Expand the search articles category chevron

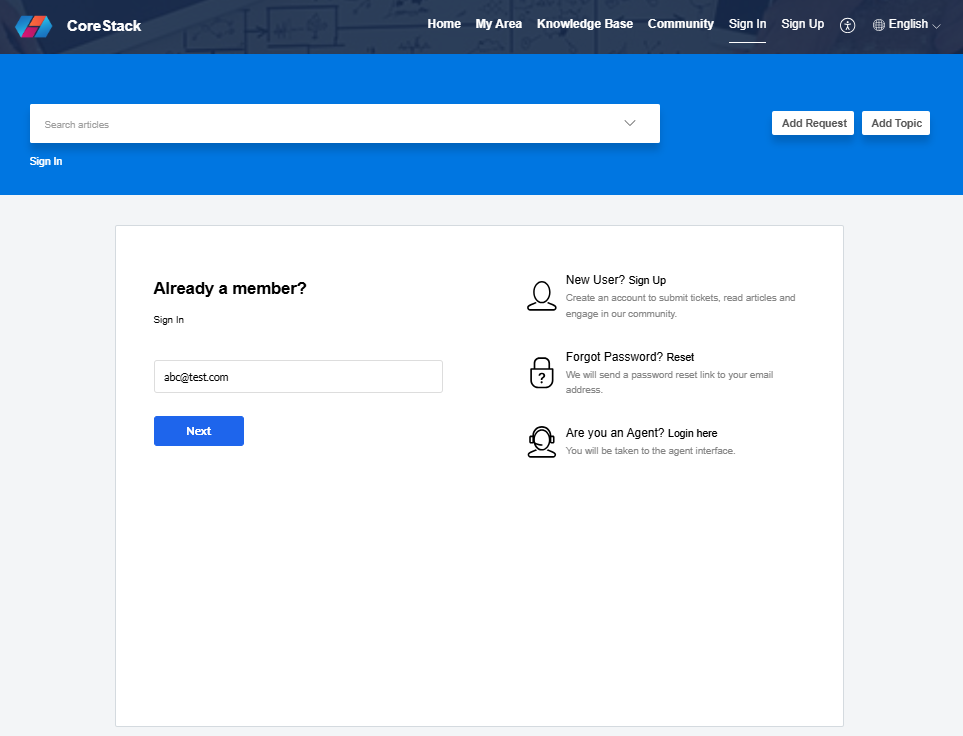click(x=630, y=123)
